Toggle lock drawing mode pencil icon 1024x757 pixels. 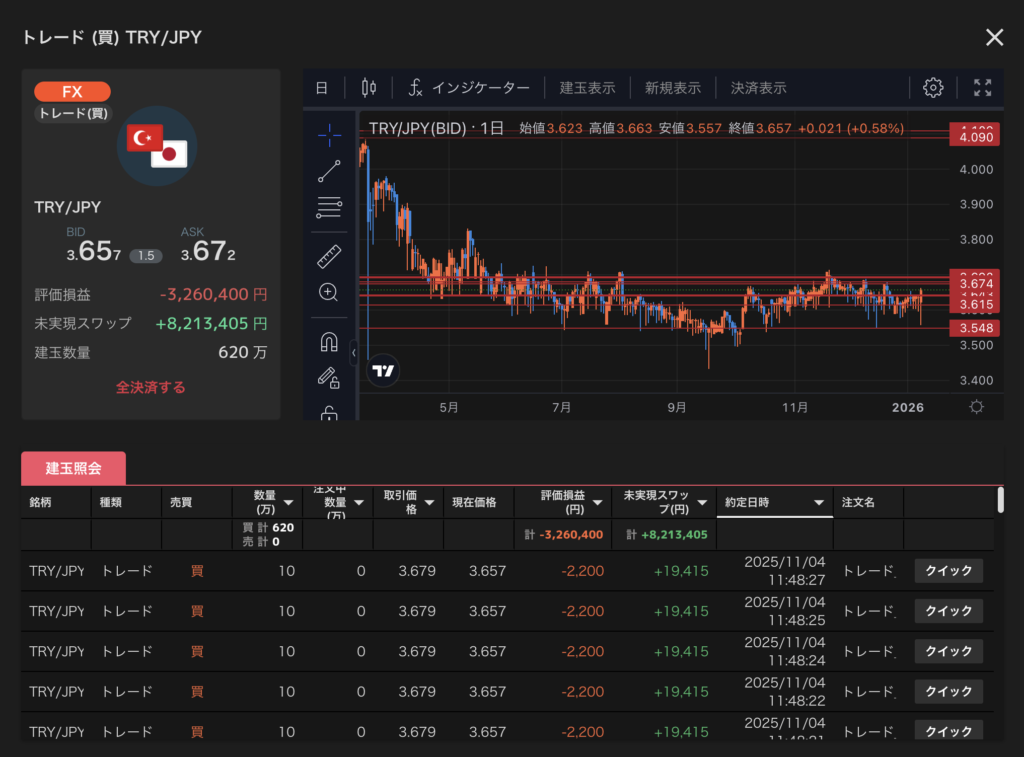coord(329,377)
